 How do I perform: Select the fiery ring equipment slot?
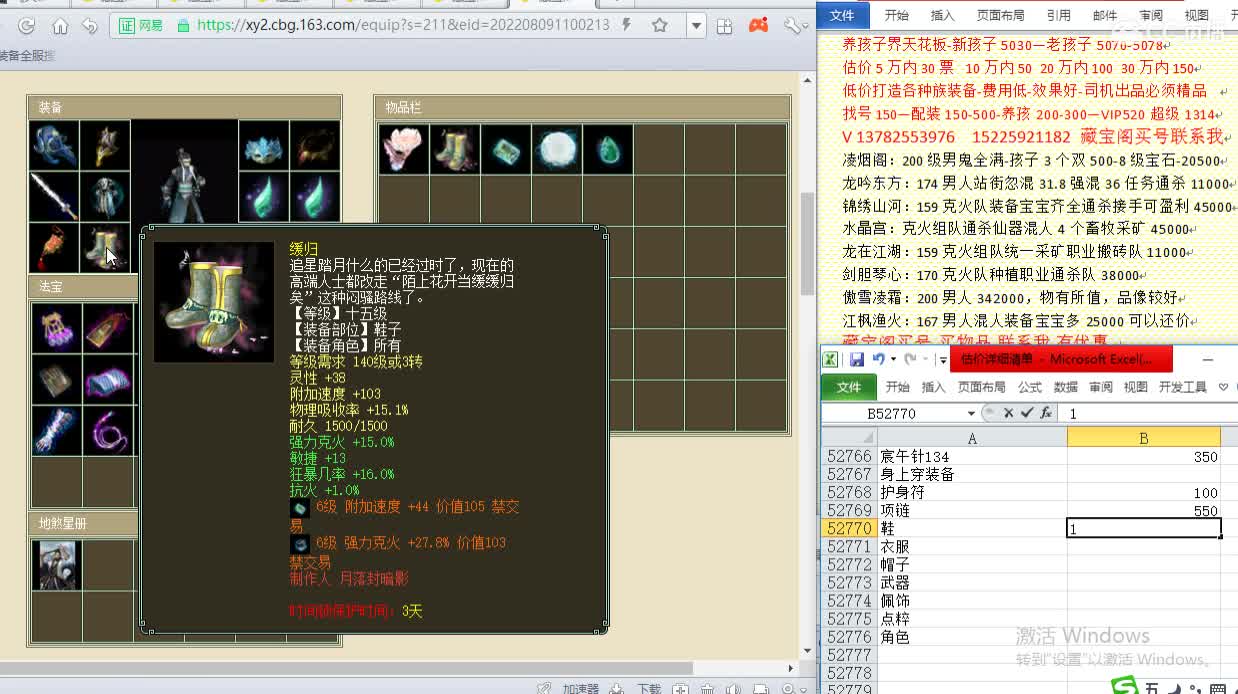pyautogui.click(x=315, y=146)
